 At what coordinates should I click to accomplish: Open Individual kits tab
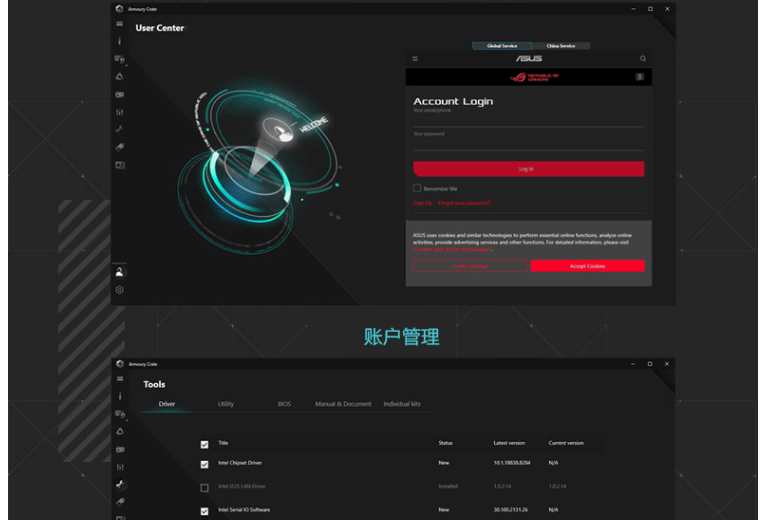[402, 404]
